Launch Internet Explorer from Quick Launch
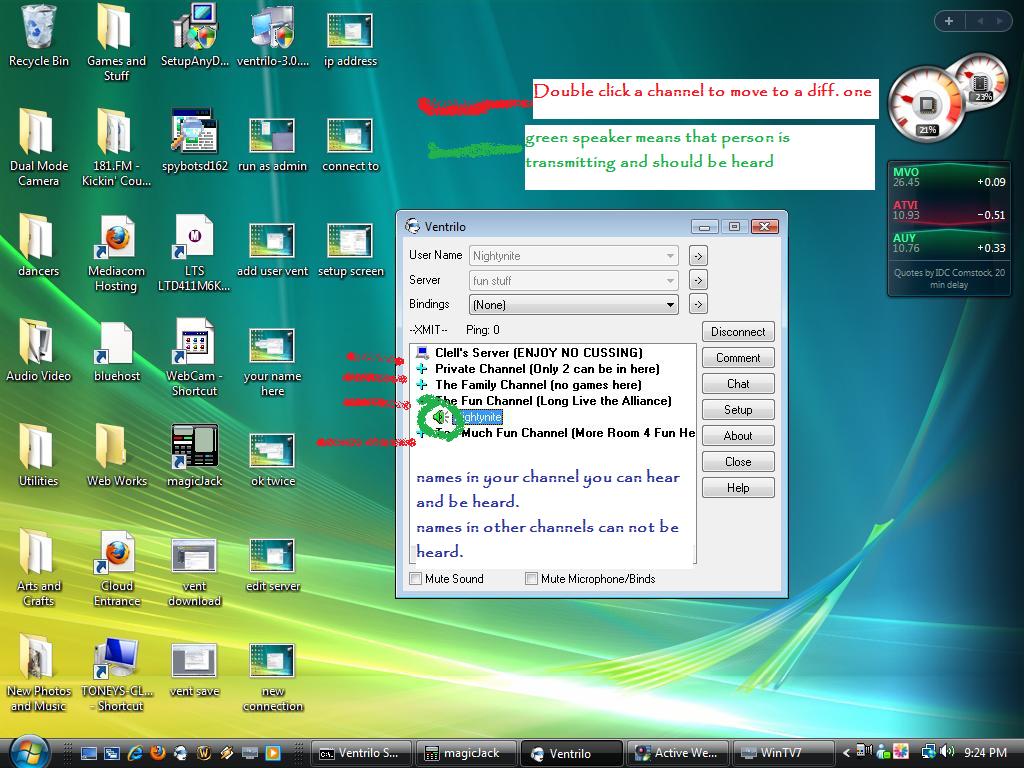This screenshot has width=1024, height=768. click(135, 753)
